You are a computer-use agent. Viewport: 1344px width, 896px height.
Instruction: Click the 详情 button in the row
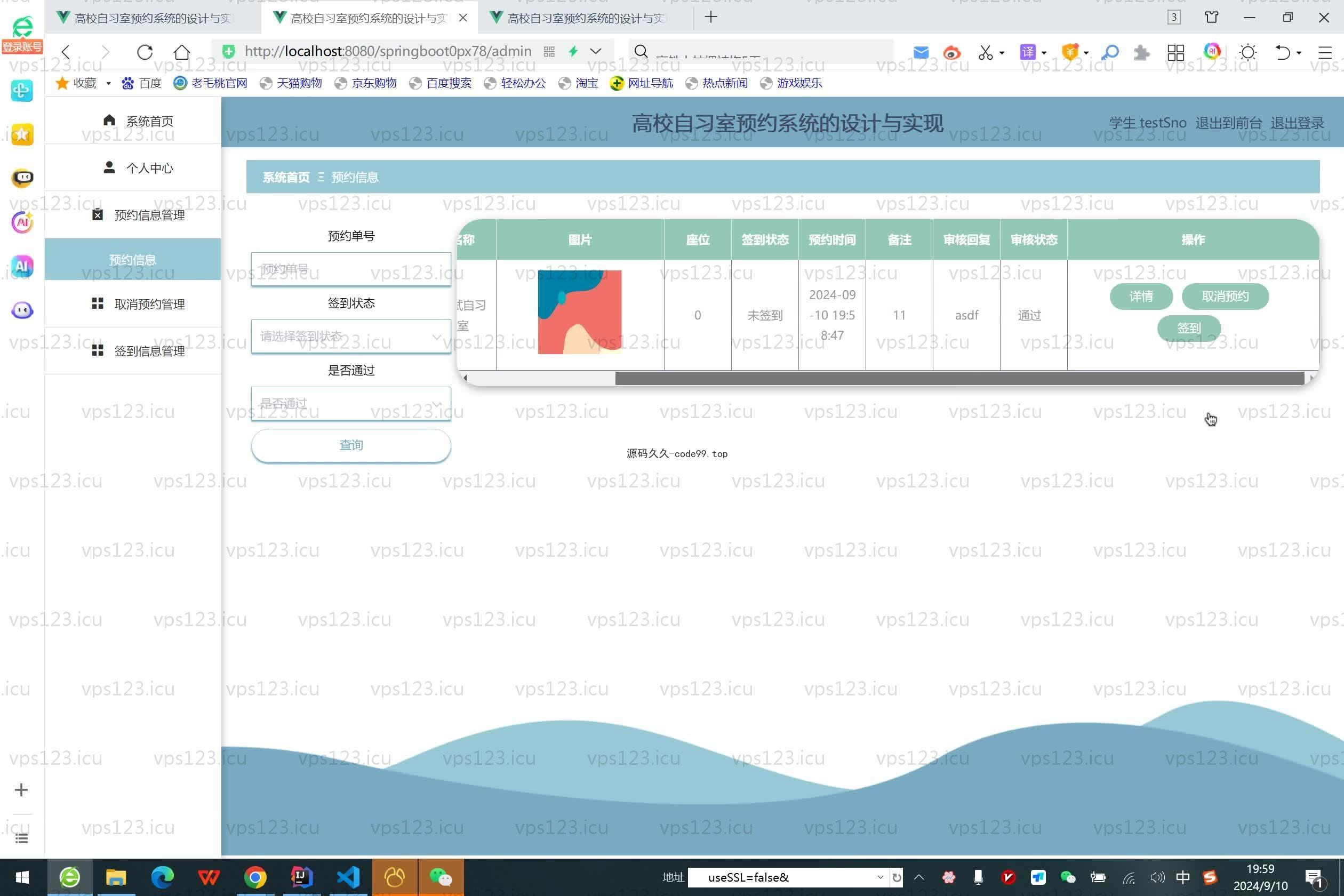tap(1141, 296)
